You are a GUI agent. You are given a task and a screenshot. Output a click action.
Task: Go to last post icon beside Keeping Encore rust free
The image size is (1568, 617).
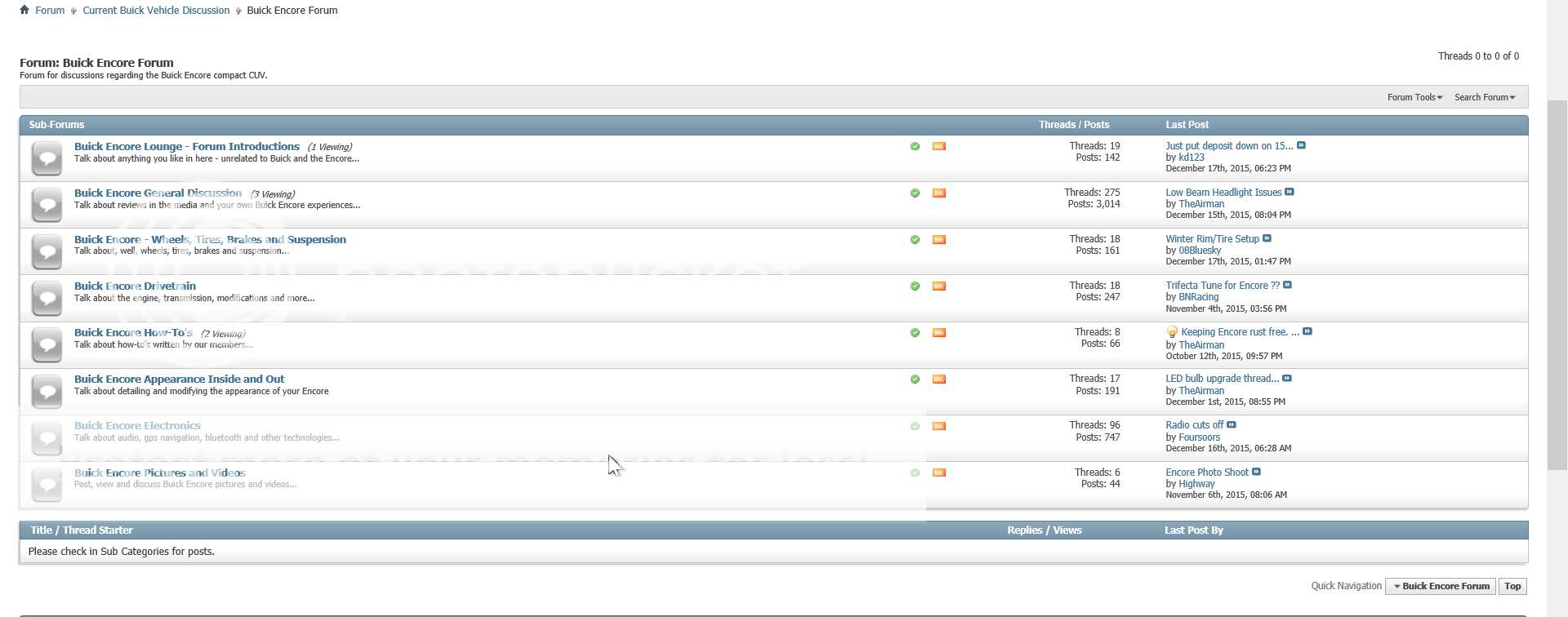tap(1307, 331)
